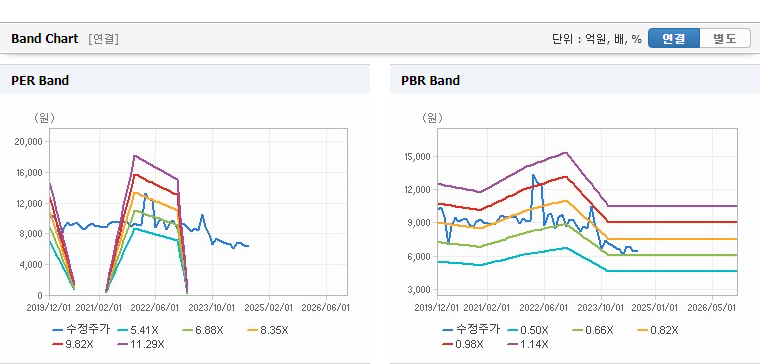The height and width of the screenshot is (364, 760).
Task: Click 2023/10/01 x-axis date in PBR chart
Action: 601,307
